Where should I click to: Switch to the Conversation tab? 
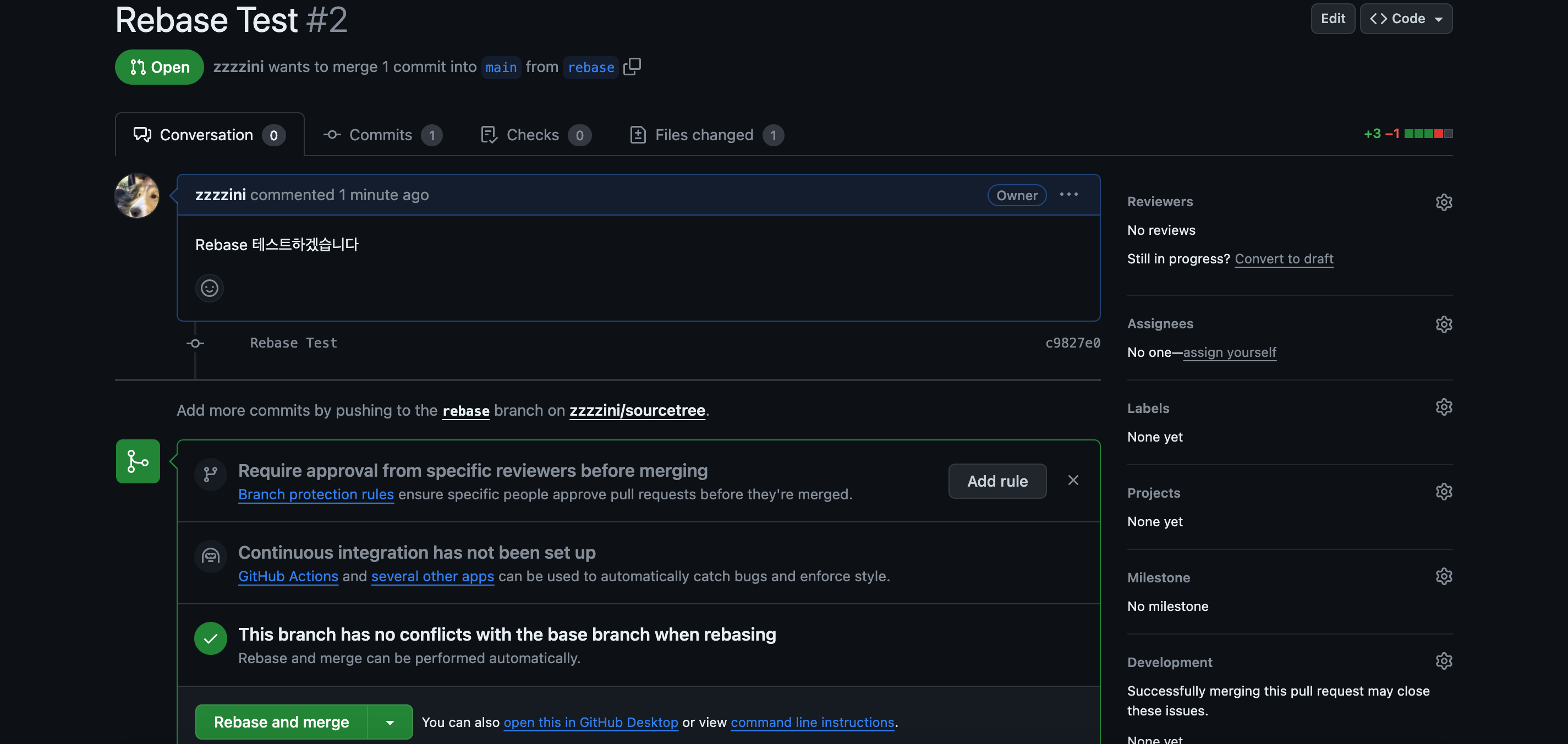[x=210, y=135]
